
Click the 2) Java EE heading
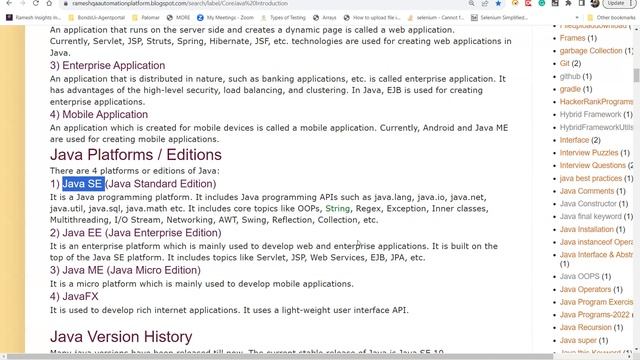(136, 233)
